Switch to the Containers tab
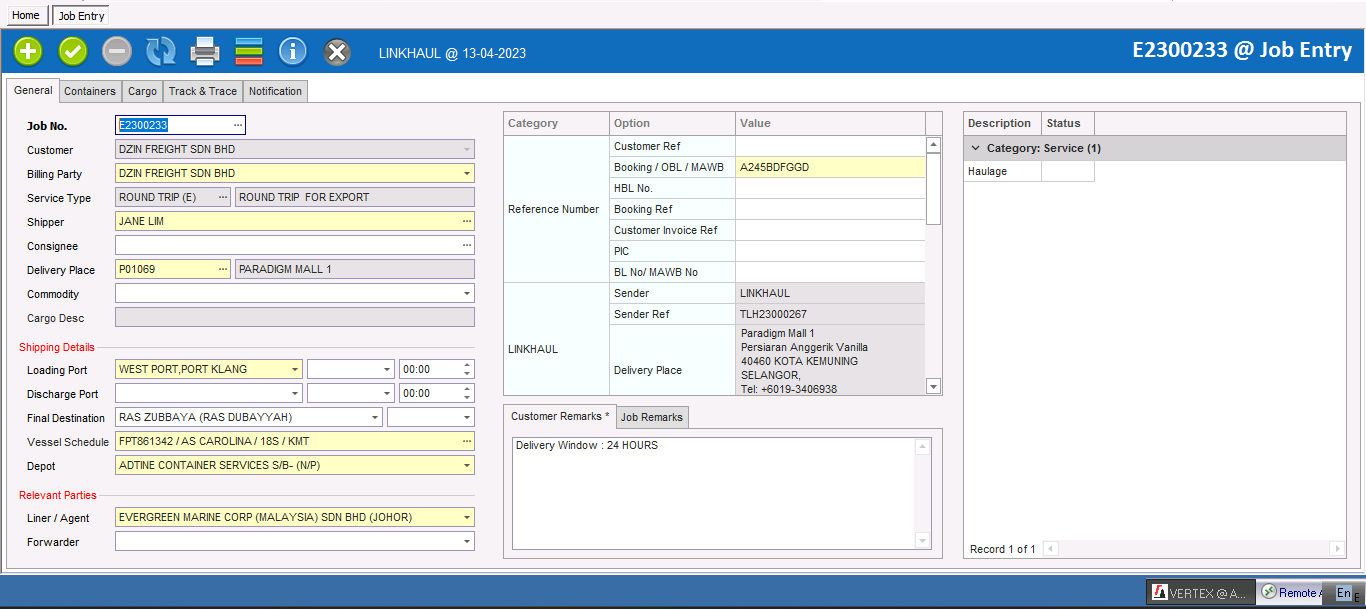Screen dimensions: 1366x609 [90, 91]
